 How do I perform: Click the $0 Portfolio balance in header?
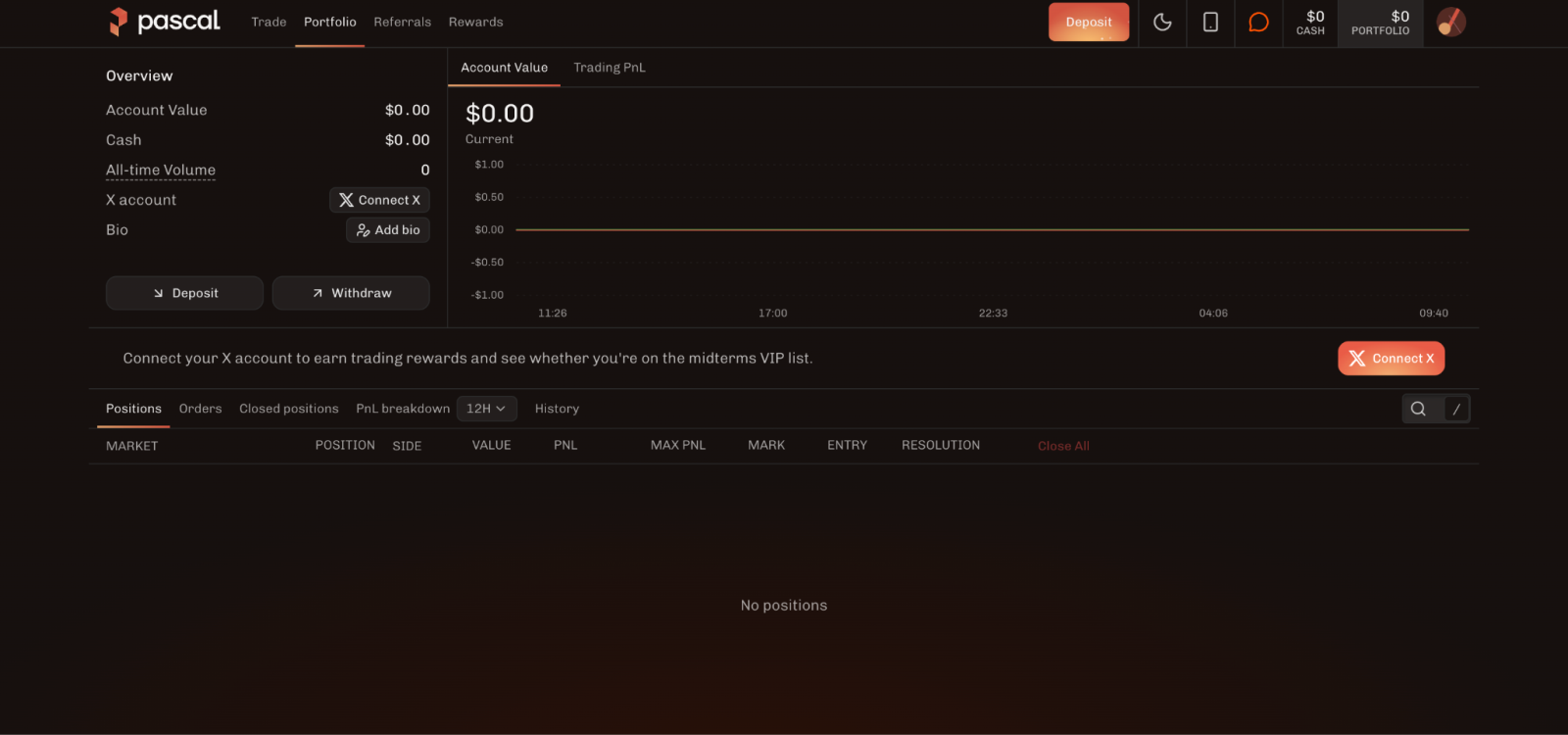(1380, 23)
